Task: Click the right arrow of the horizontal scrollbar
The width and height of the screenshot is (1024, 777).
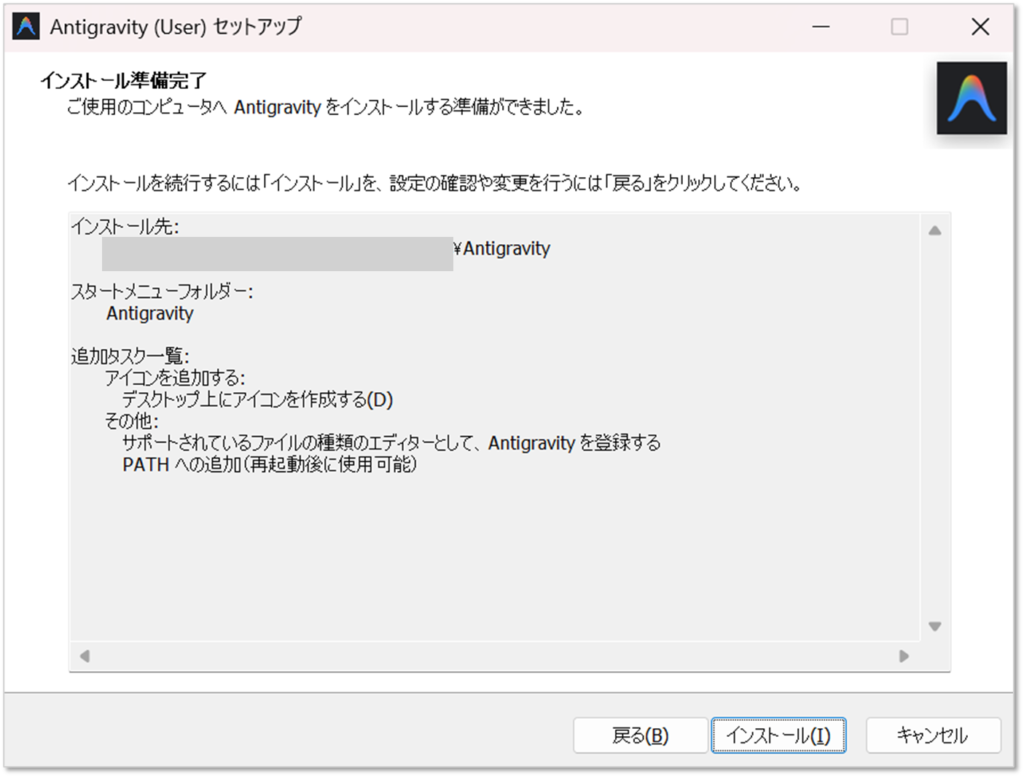Action: [904, 657]
